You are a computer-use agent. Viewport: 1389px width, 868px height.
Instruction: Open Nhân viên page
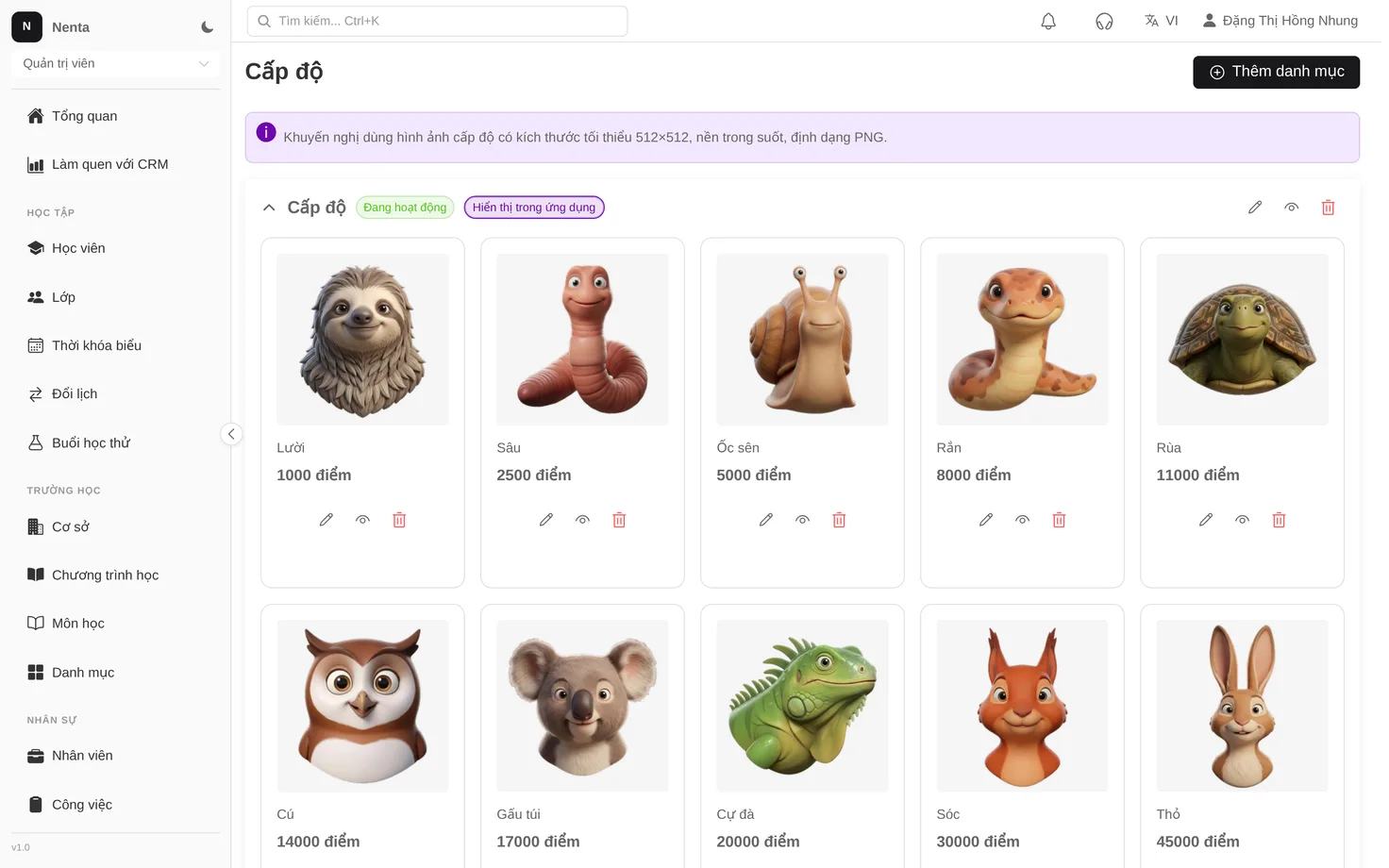(115, 756)
